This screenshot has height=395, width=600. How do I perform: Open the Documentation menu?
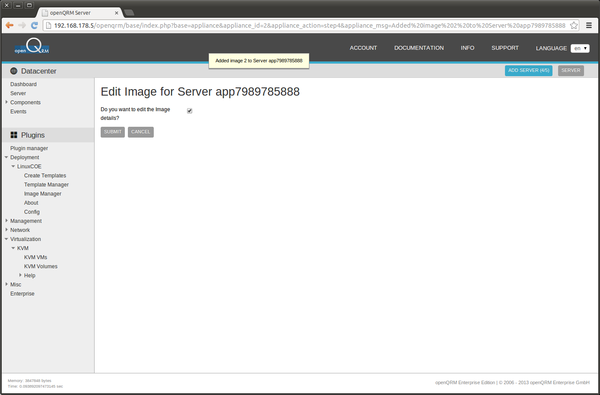(x=419, y=48)
